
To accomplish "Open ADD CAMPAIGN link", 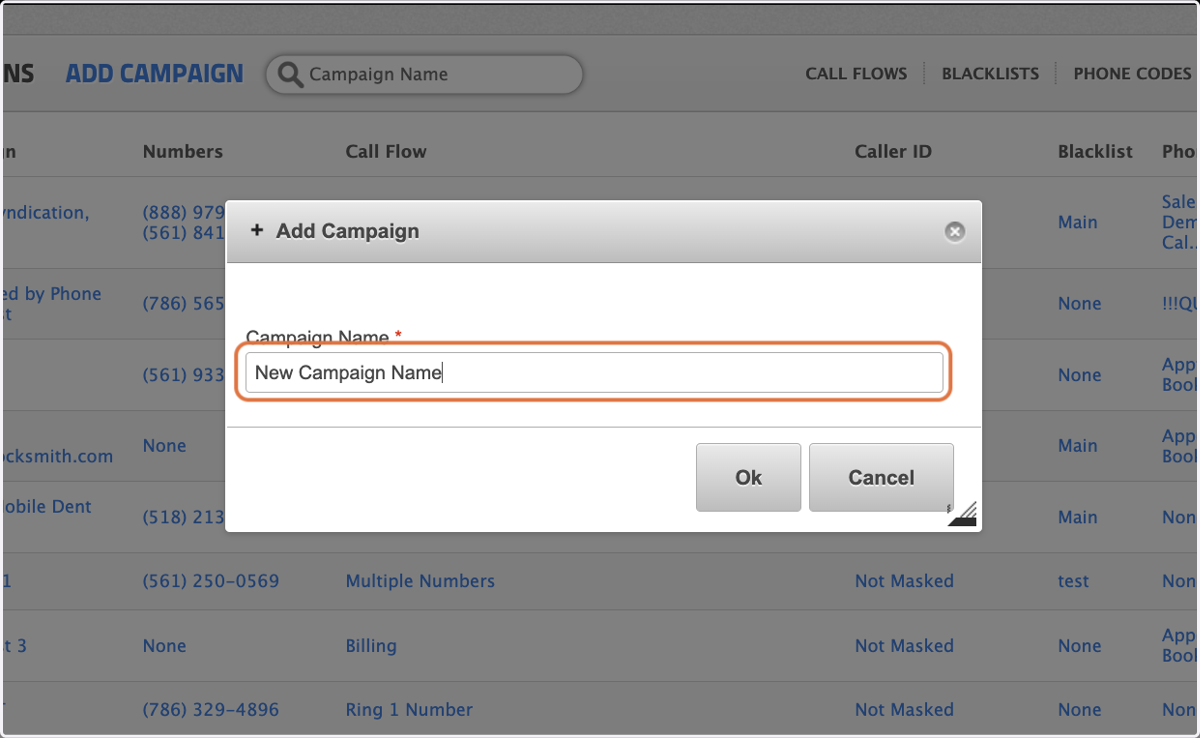I will coord(155,74).
